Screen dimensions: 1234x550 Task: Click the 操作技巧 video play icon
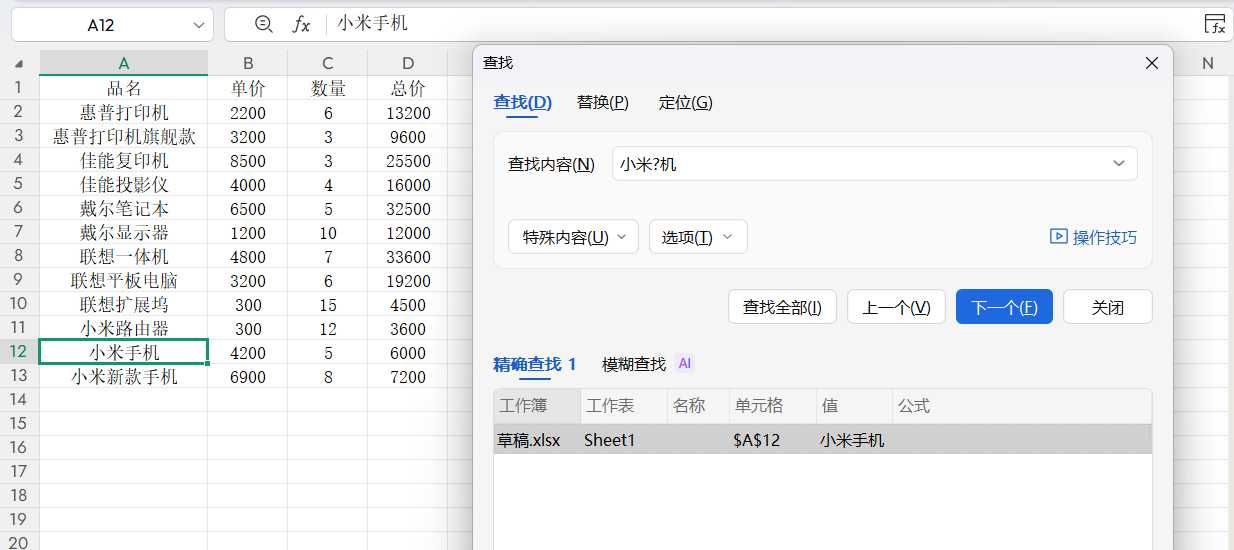click(x=1058, y=237)
